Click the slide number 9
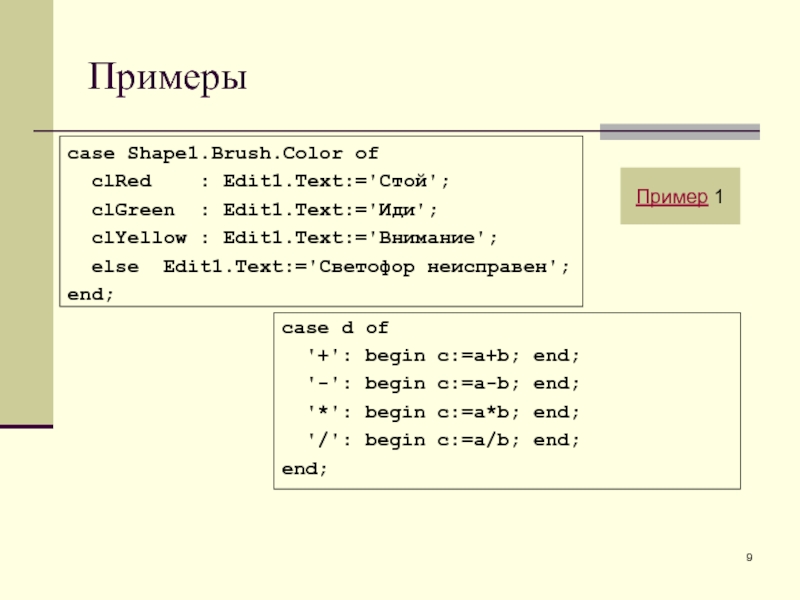Viewport: 800px width, 600px height. [749, 557]
